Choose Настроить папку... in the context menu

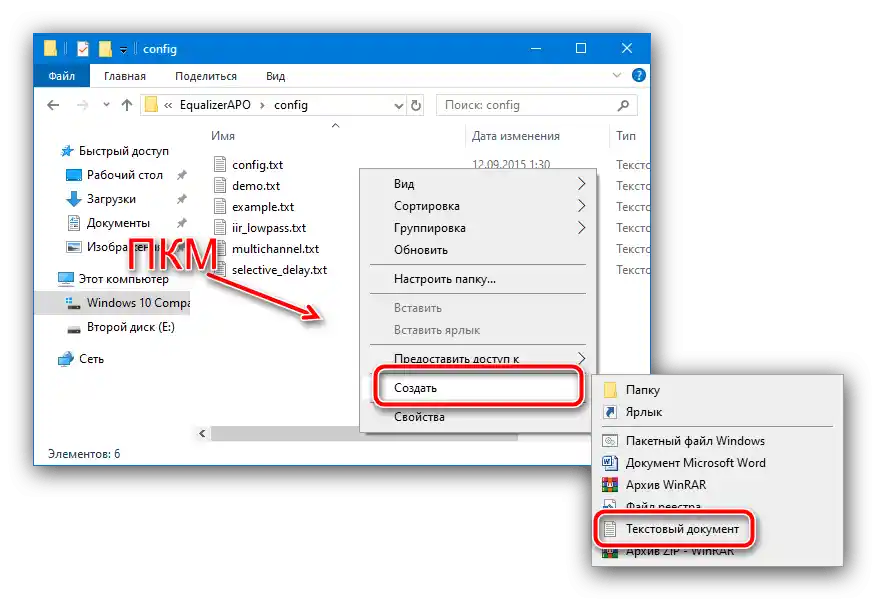pyautogui.click(x=478, y=279)
